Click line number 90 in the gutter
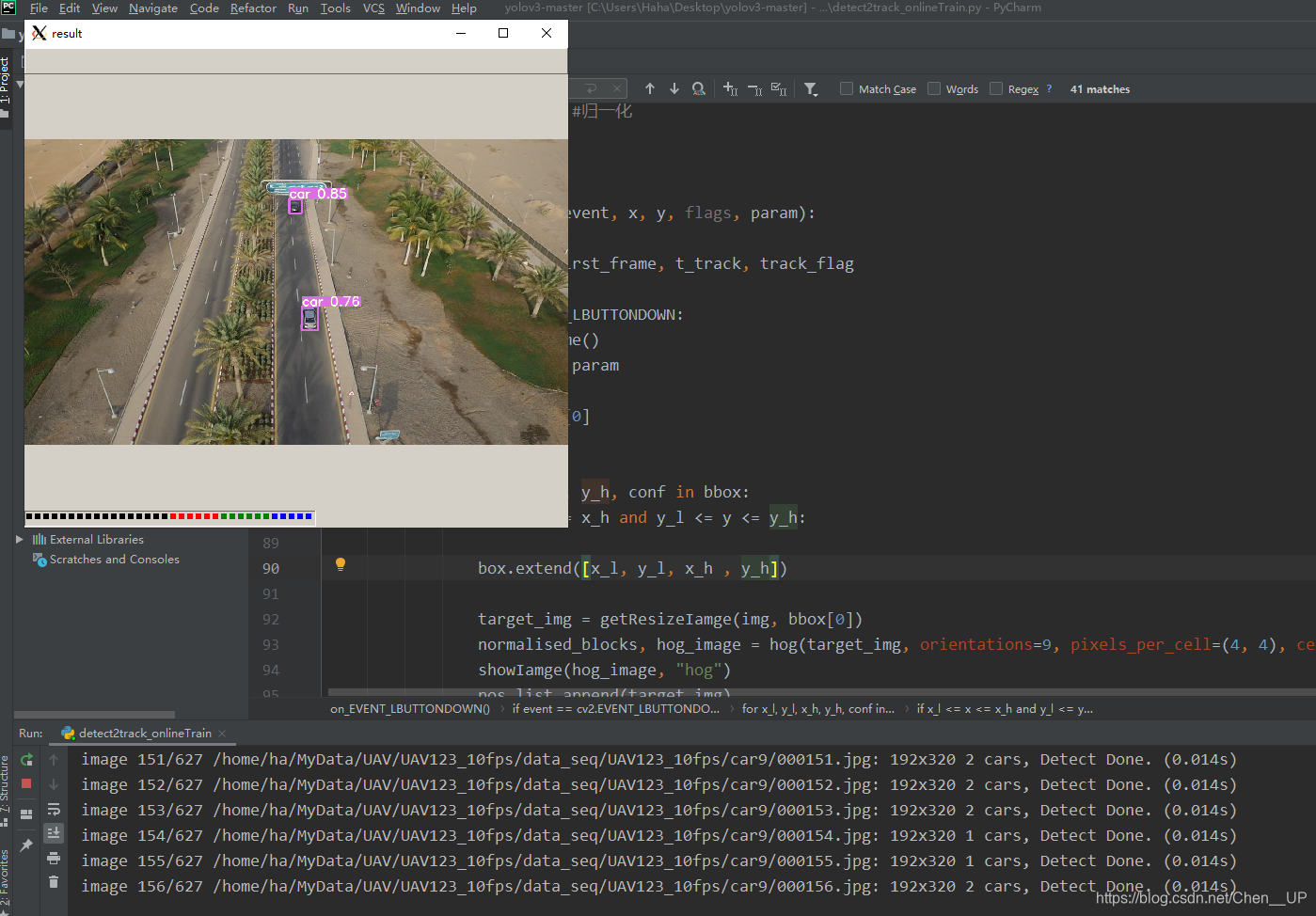Screen dimensions: 1316x916 coord(271,568)
